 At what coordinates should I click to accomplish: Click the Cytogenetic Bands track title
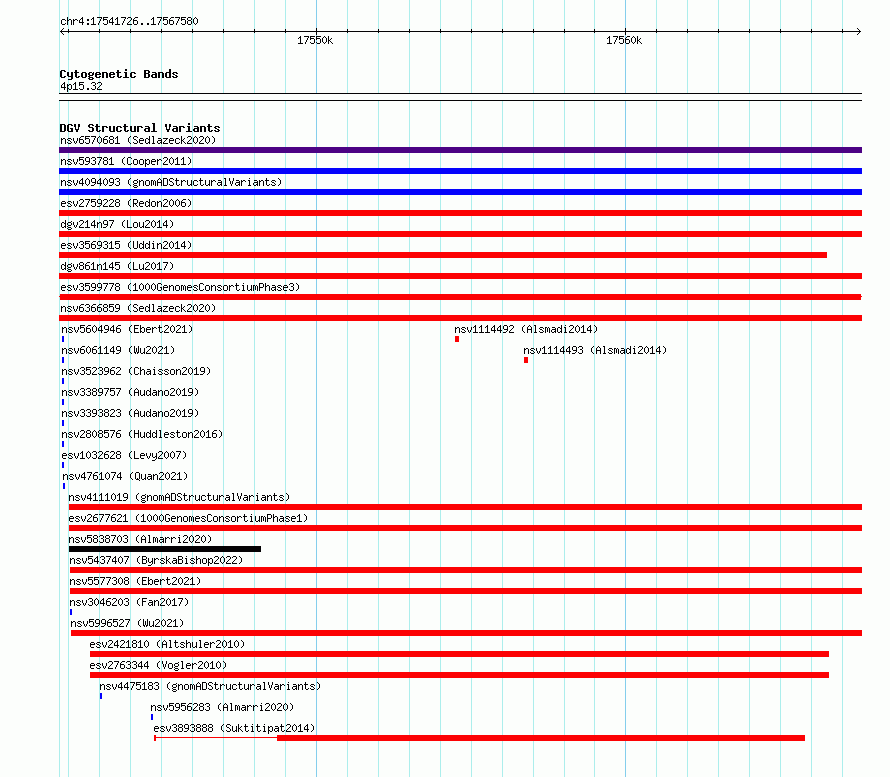pos(119,74)
